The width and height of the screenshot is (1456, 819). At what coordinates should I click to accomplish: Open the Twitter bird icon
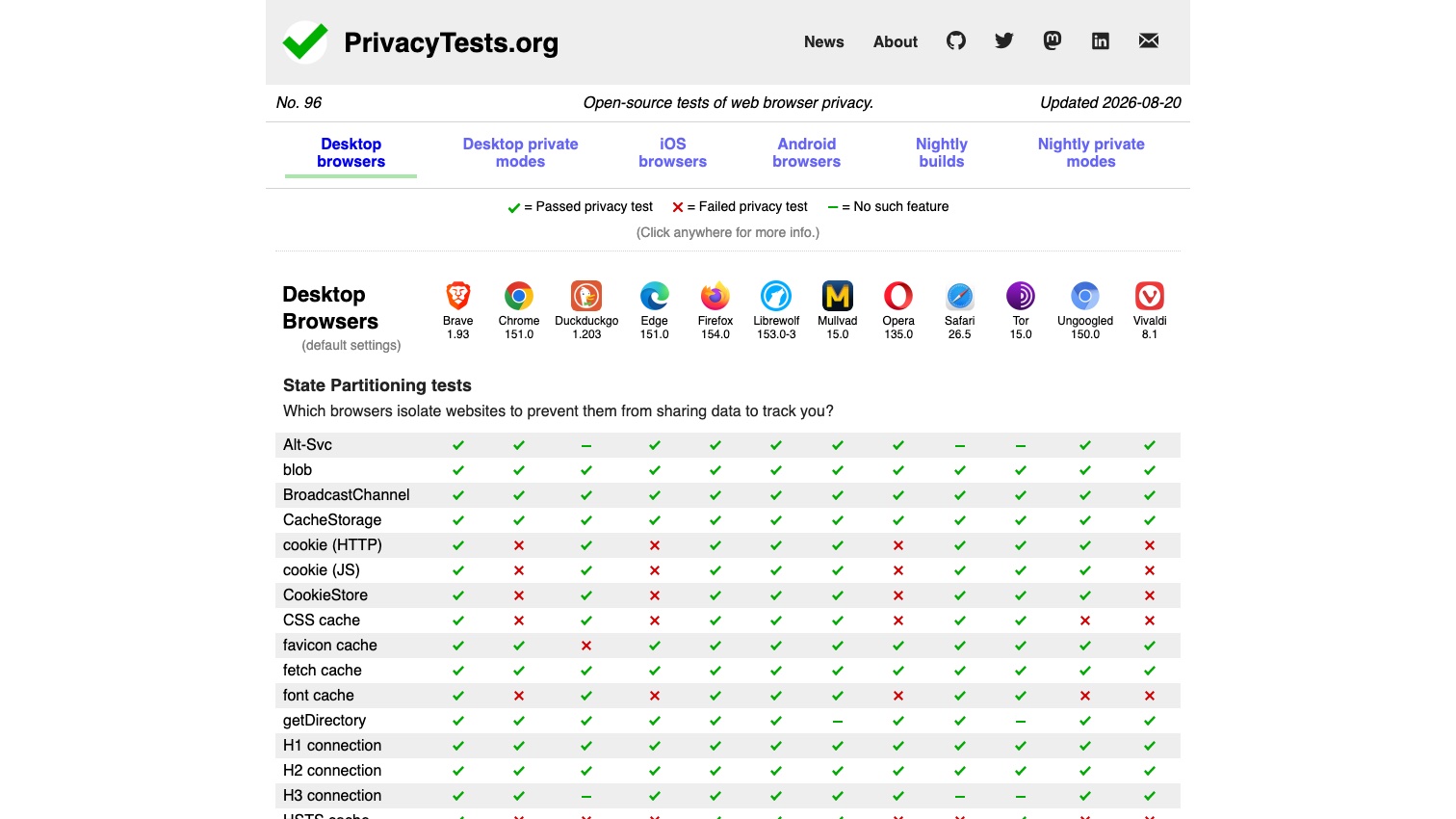pyautogui.click(x=1004, y=40)
